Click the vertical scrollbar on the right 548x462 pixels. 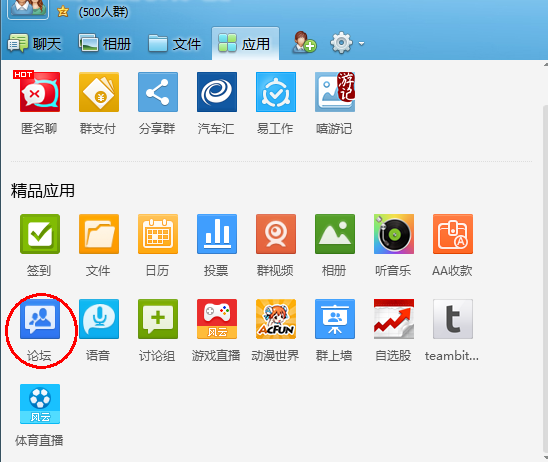point(545,280)
